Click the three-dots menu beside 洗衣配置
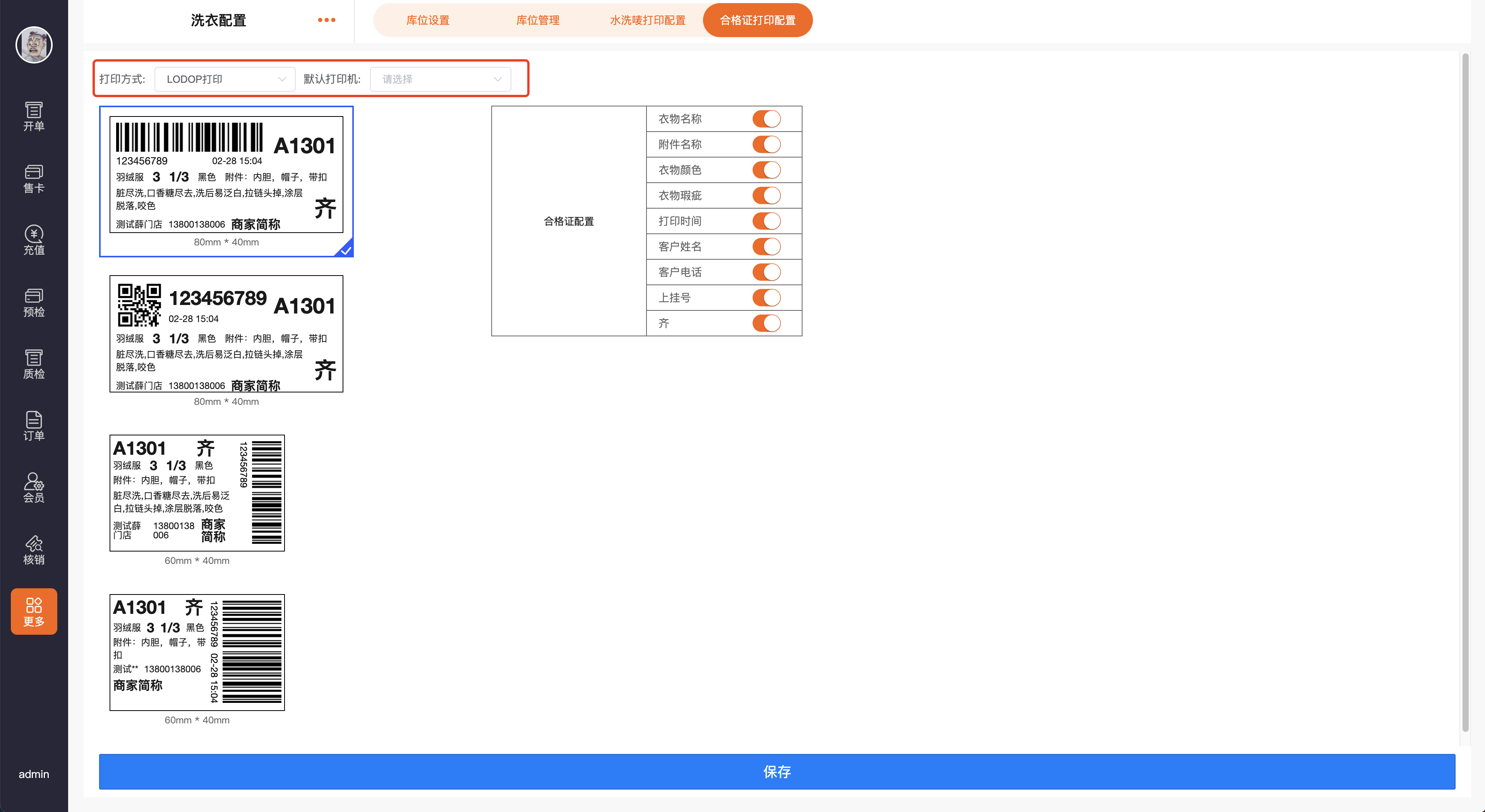 (x=326, y=20)
